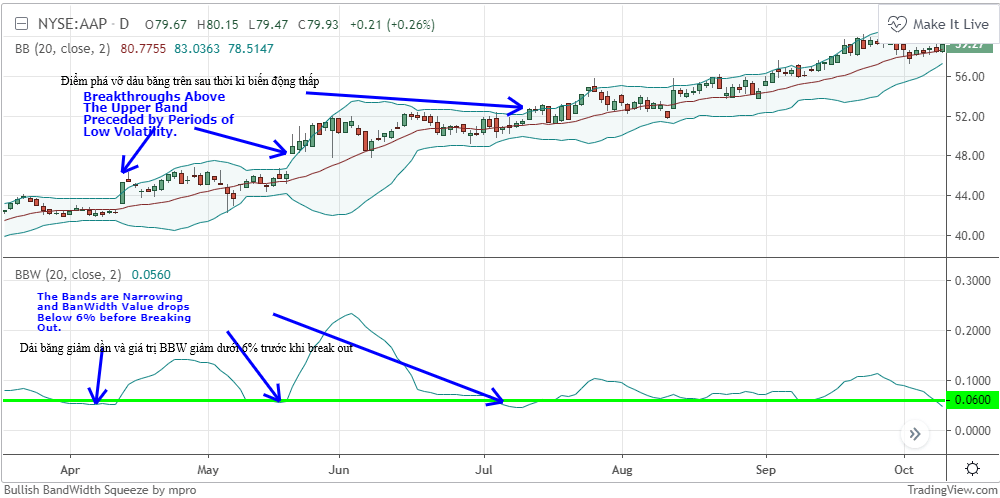The image size is (1000, 498).
Task: Click the 0.1000 BBW scale label
Action: pos(971,381)
